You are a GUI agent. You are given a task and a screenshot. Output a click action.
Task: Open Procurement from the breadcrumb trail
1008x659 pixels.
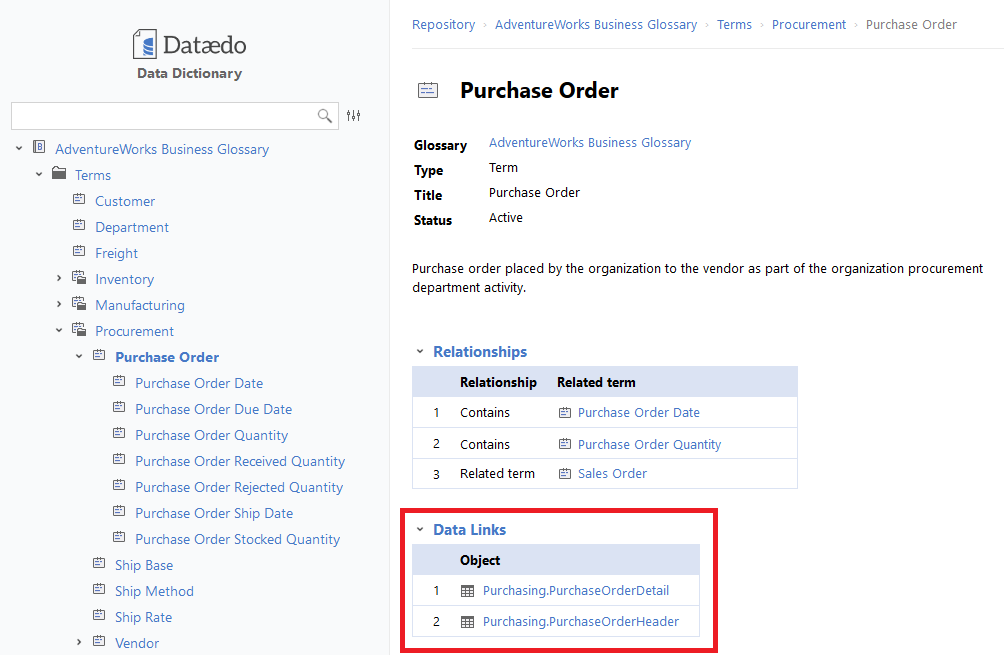click(x=808, y=25)
